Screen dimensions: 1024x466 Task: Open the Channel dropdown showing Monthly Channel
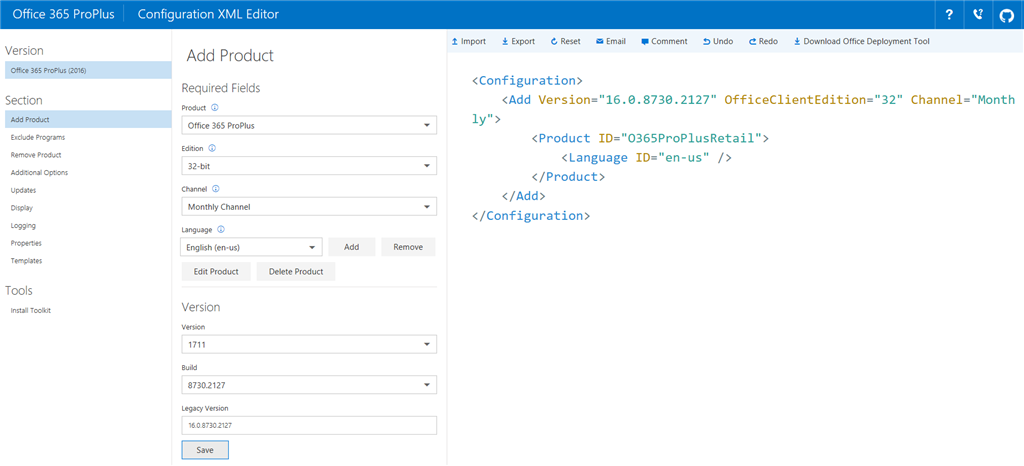point(309,206)
